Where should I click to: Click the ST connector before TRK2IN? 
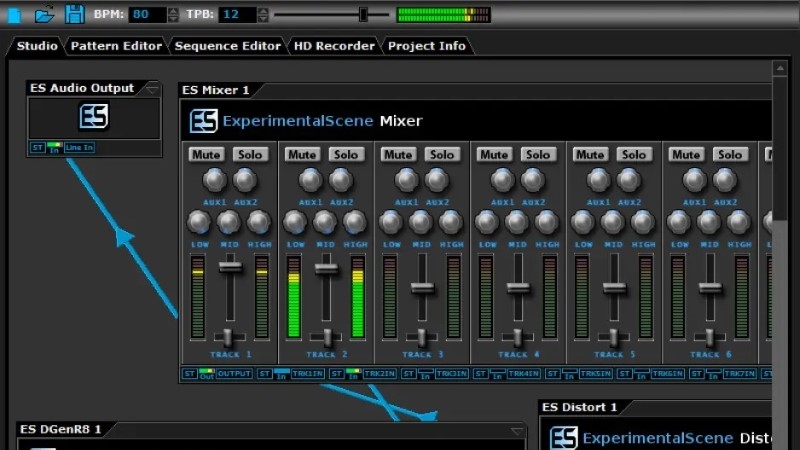(336, 373)
